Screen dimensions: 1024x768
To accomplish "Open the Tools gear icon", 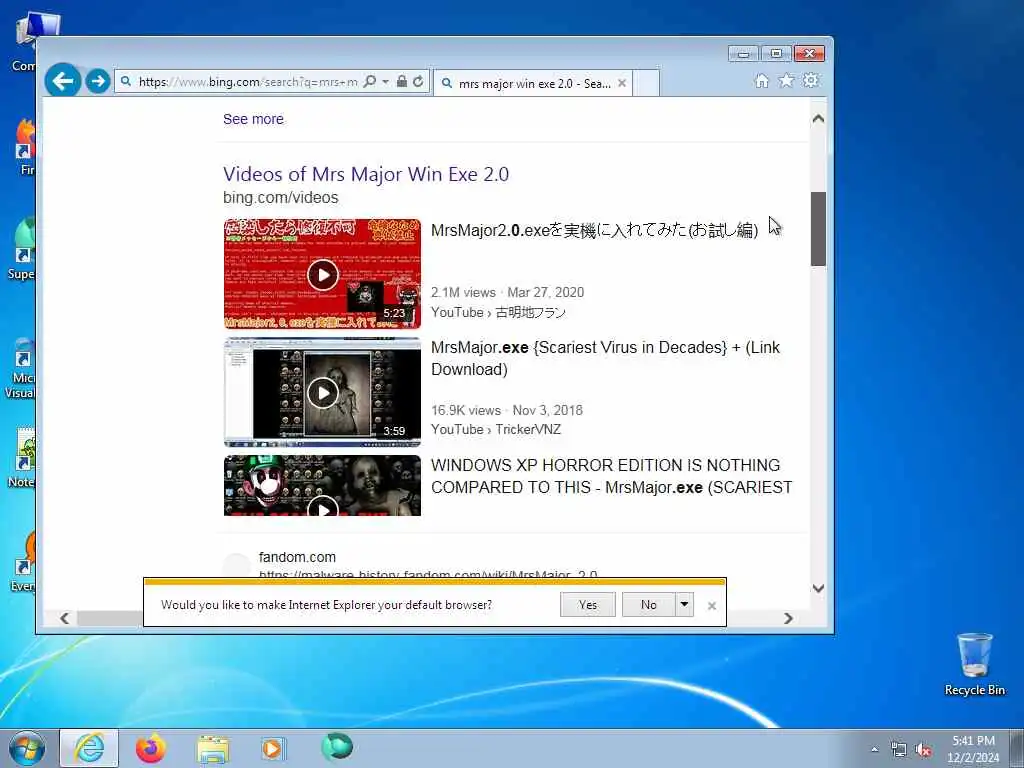I will pyautogui.click(x=811, y=80).
